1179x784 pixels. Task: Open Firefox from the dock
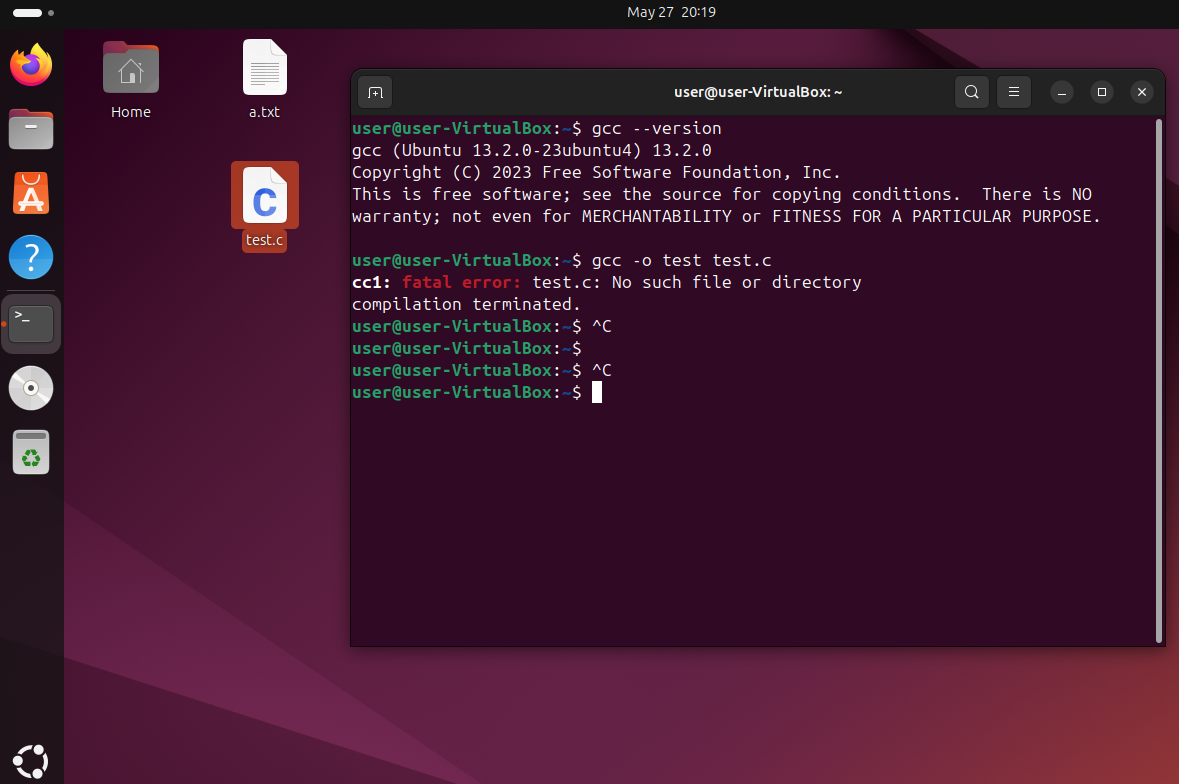click(31, 65)
